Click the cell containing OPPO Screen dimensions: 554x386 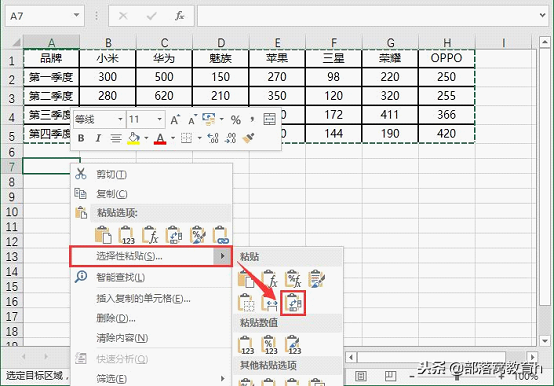(x=447, y=58)
